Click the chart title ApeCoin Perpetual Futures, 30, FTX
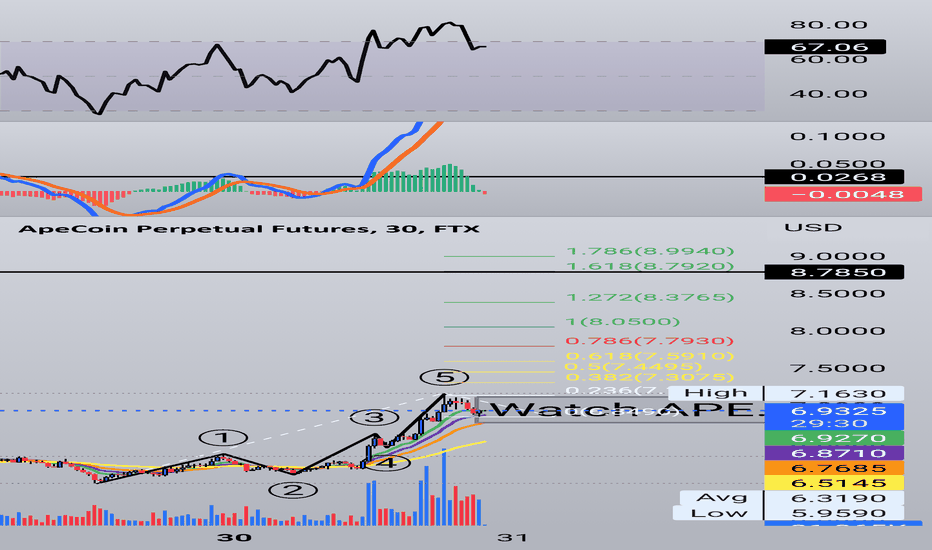932x550 pixels. click(x=249, y=229)
